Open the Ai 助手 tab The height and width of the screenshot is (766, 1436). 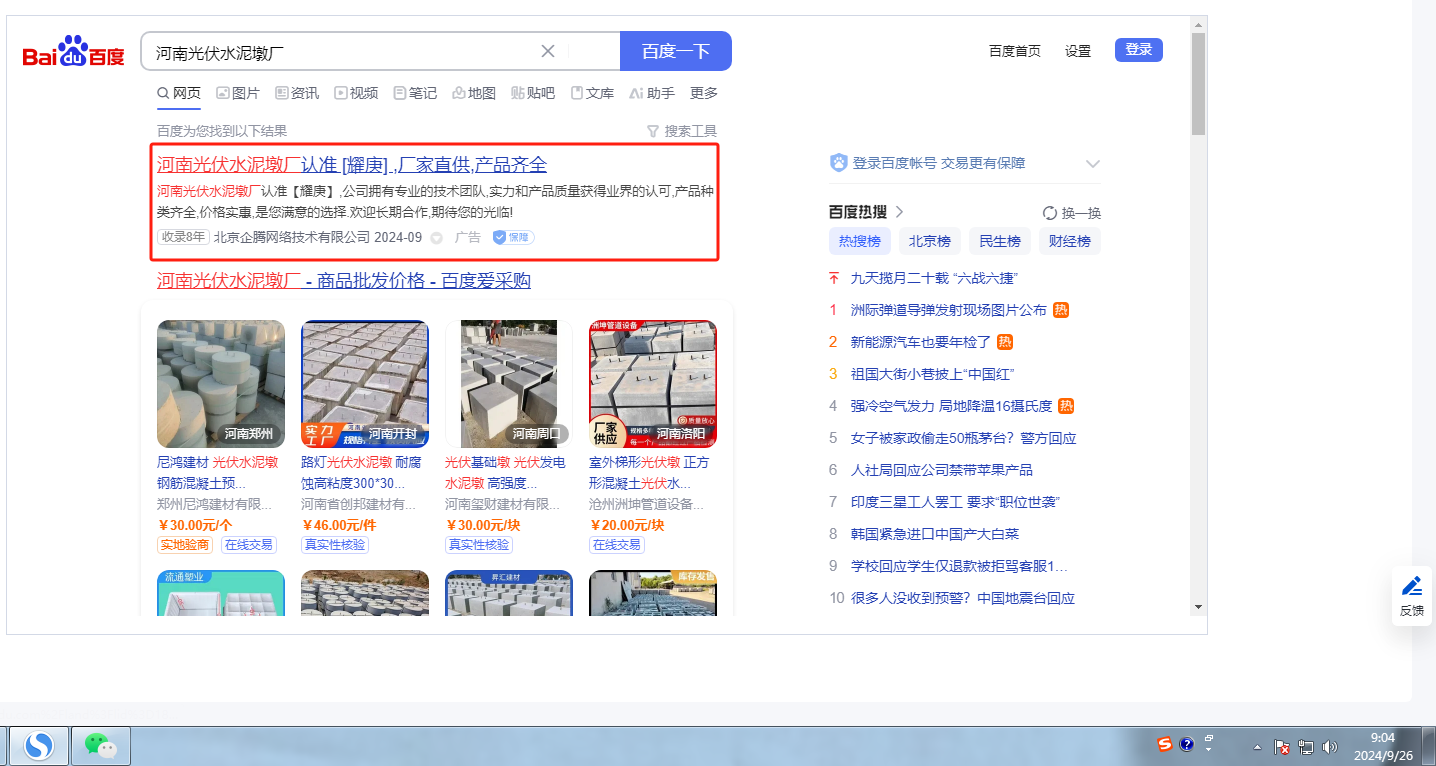coord(652,93)
